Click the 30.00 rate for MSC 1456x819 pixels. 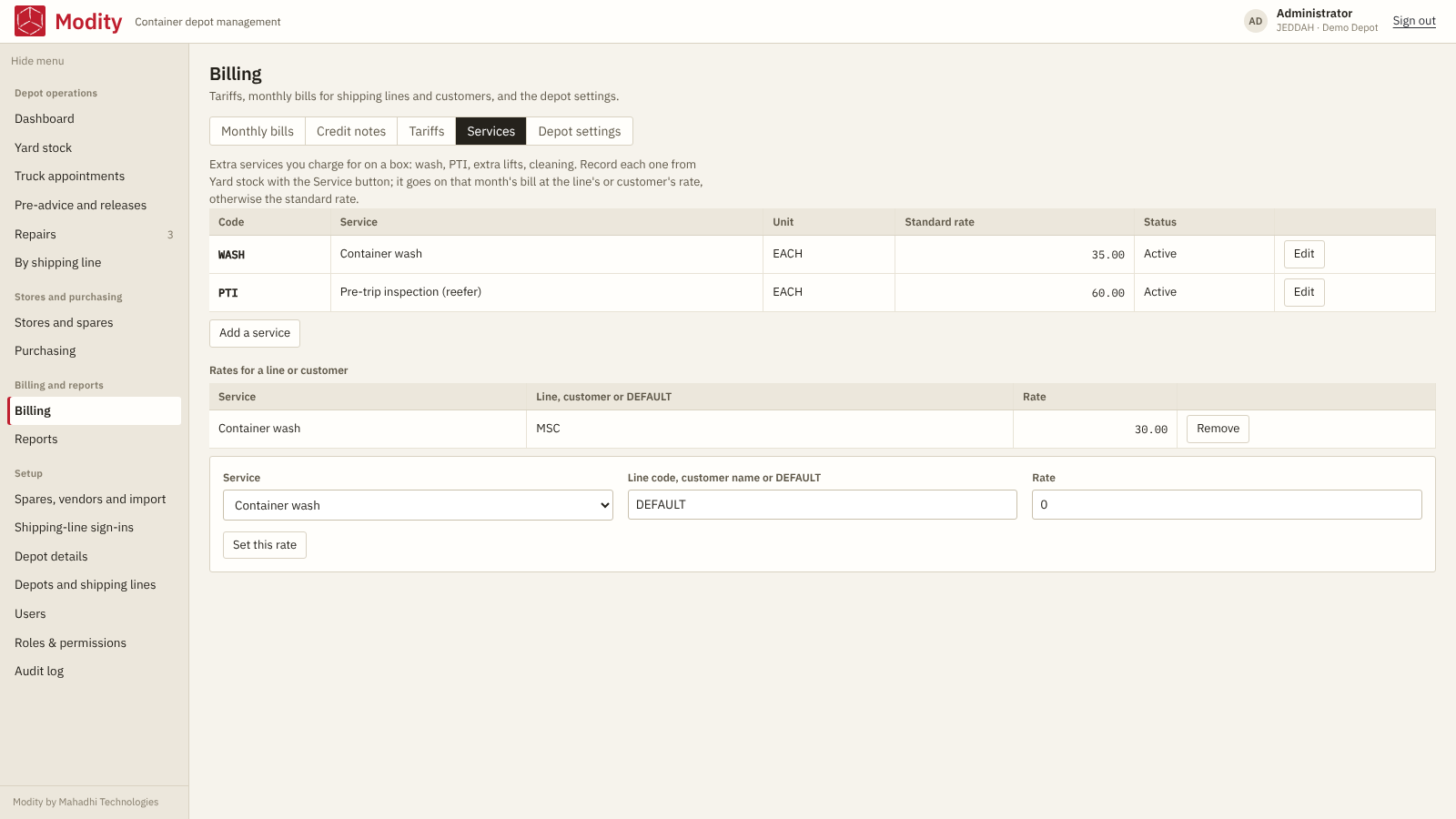1150,430
